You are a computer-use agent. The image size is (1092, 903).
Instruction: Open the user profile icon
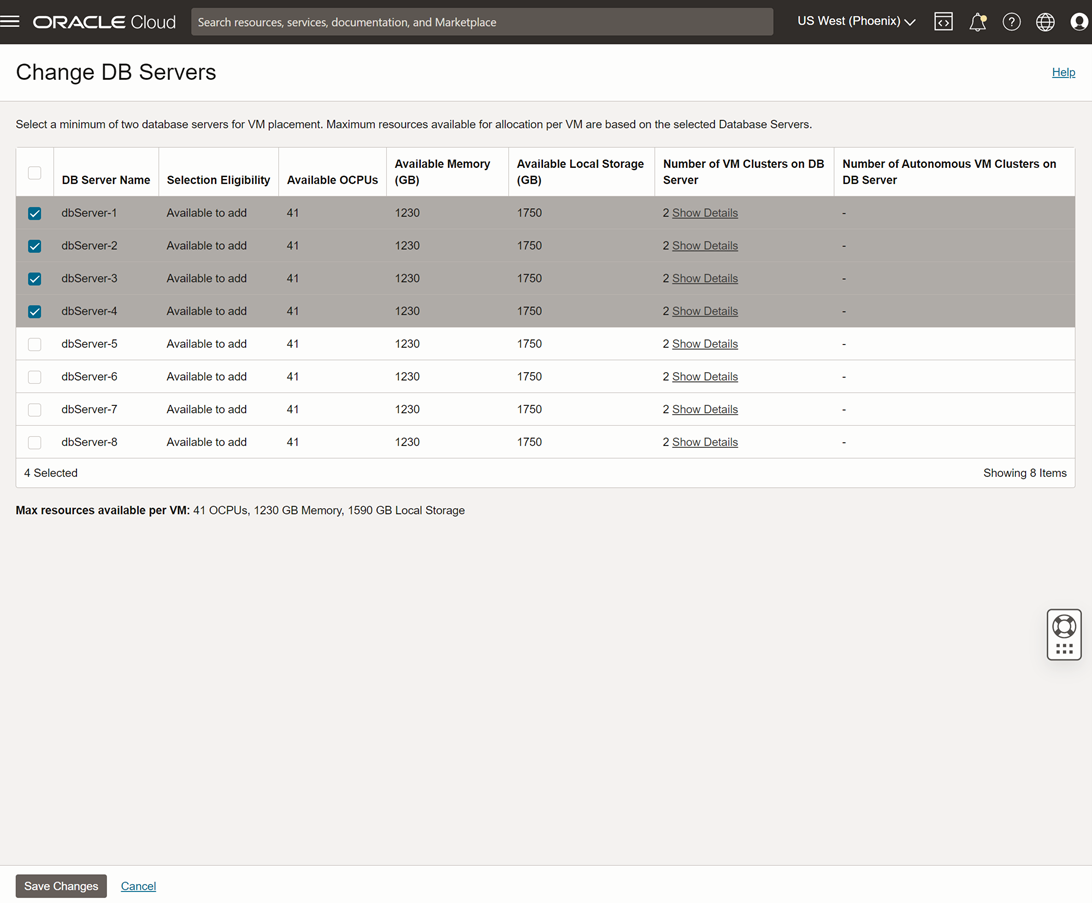(x=1078, y=22)
